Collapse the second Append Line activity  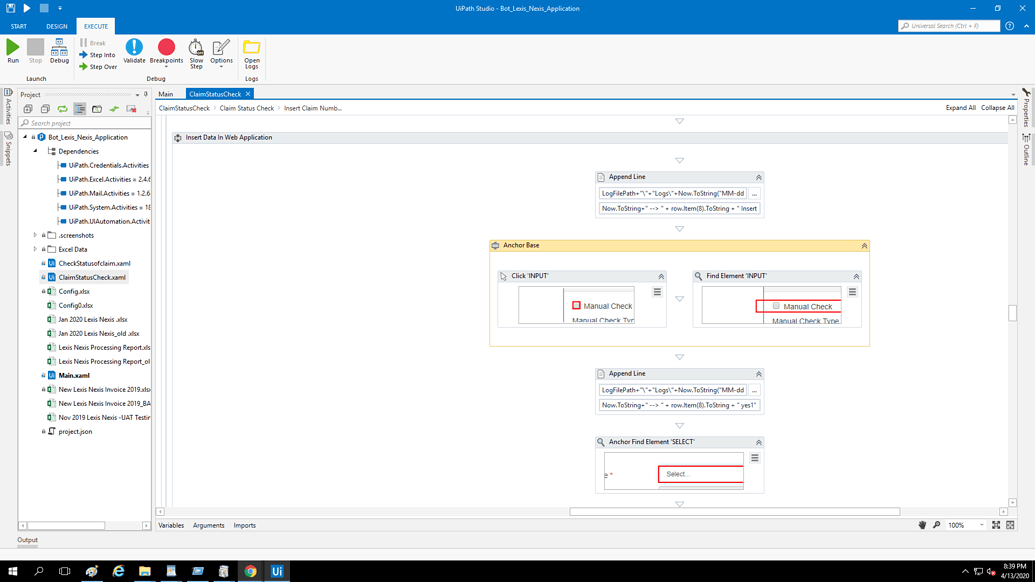pos(759,374)
